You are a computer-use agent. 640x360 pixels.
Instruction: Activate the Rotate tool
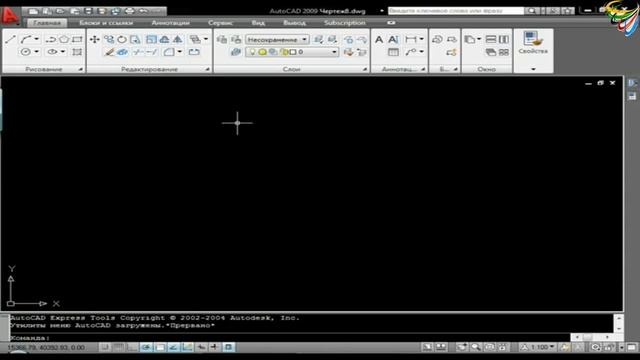122,40
